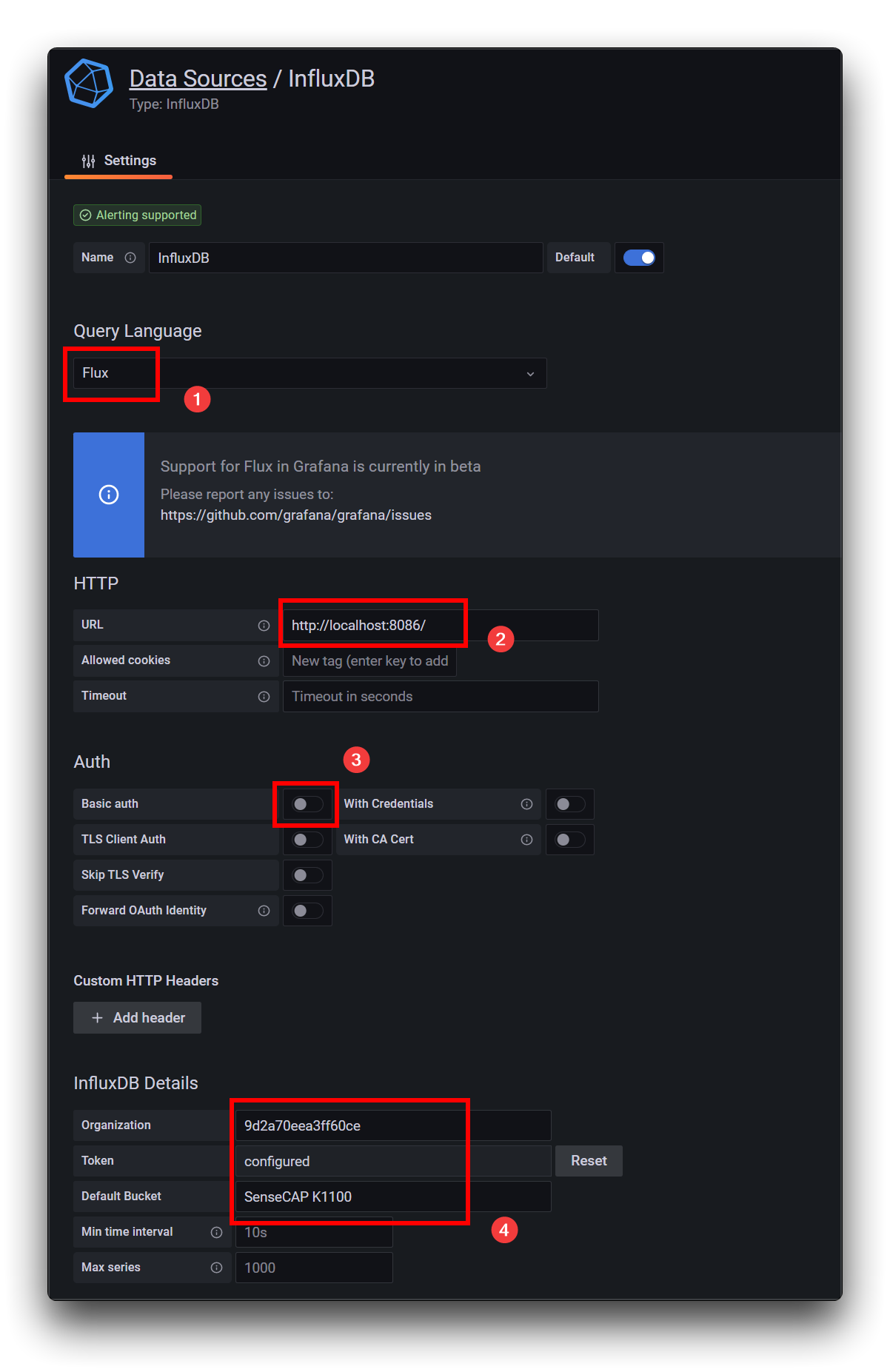890x1372 pixels.
Task: Enable the With CA Cert switch
Action: [x=570, y=840]
